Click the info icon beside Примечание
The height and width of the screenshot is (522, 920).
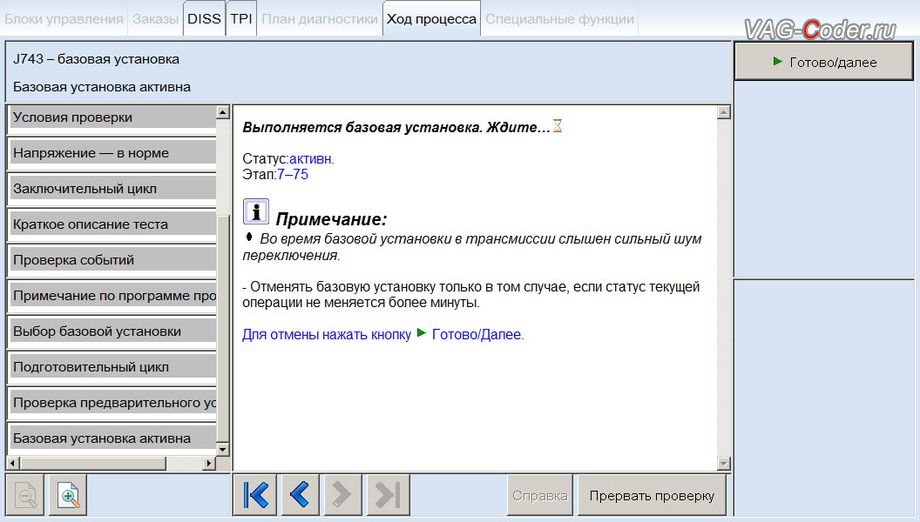coord(256,212)
